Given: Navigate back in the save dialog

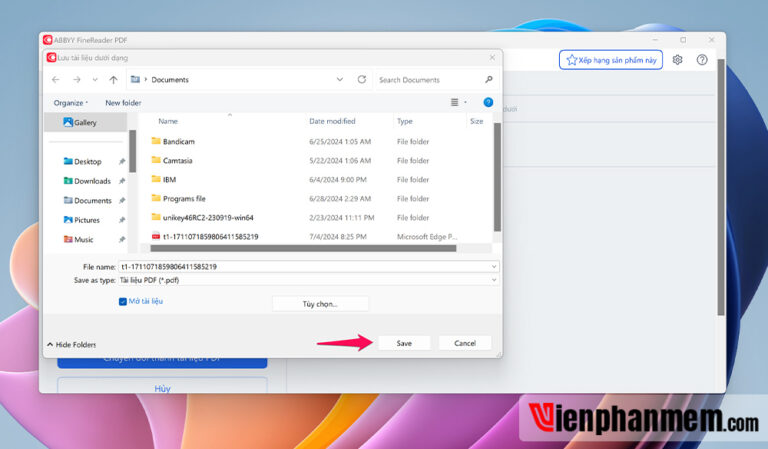Looking at the screenshot, I should (56, 79).
